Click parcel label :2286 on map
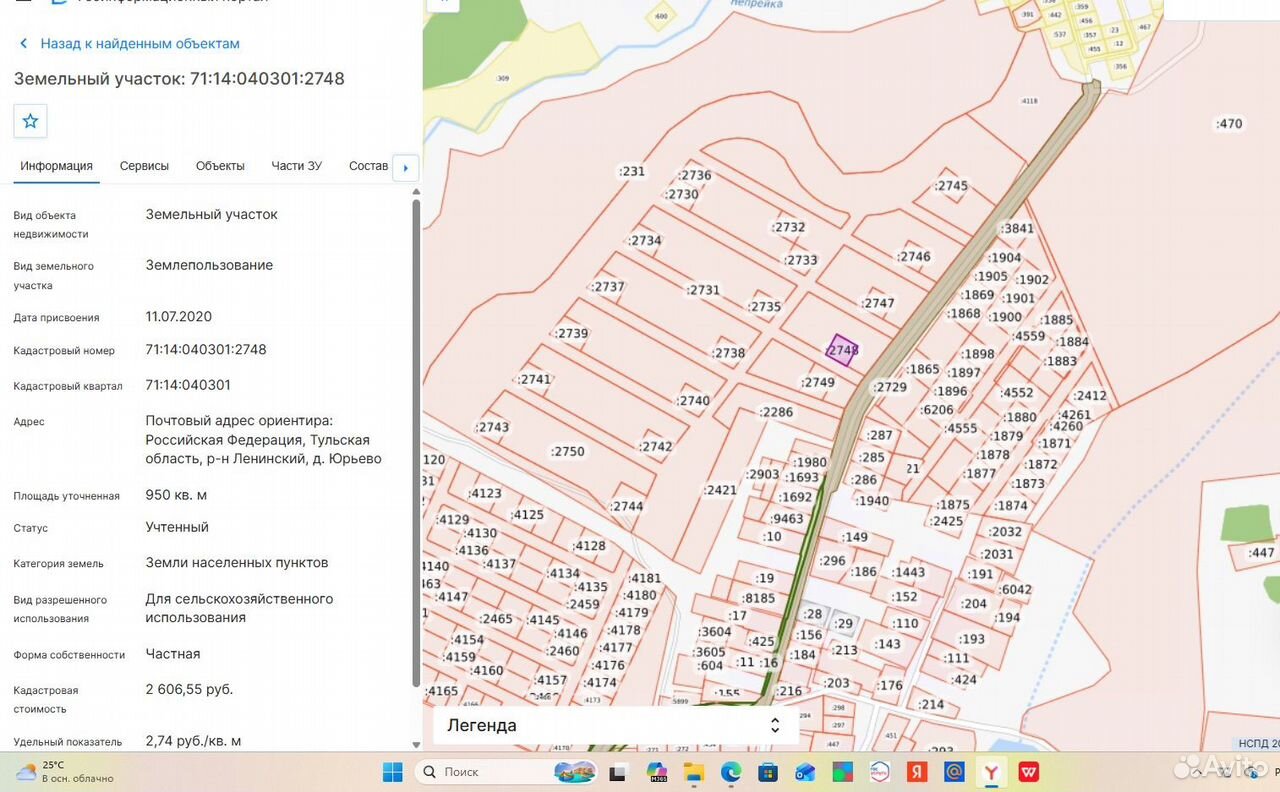The height and width of the screenshot is (792, 1280). [776, 412]
